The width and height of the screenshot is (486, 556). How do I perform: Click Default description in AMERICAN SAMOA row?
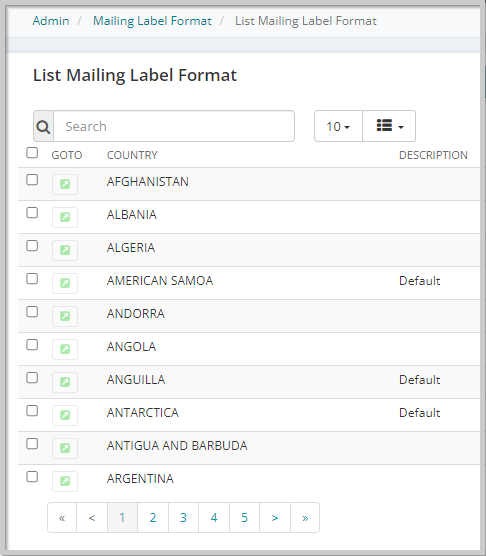pos(420,280)
